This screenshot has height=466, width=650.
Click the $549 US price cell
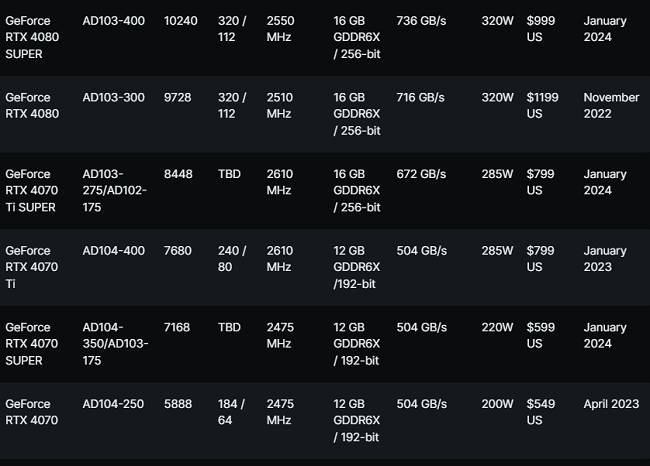pyautogui.click(x=542, y=412)
